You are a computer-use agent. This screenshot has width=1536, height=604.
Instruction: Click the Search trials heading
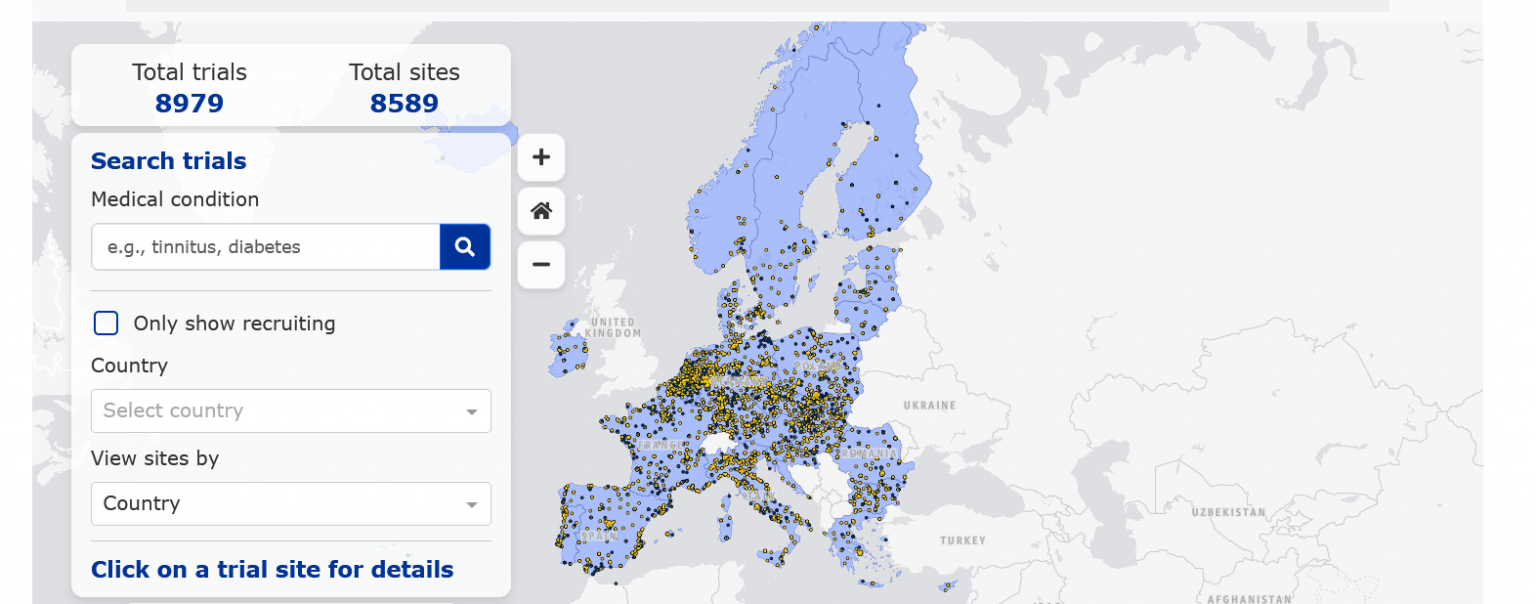[x=168, y=161]
